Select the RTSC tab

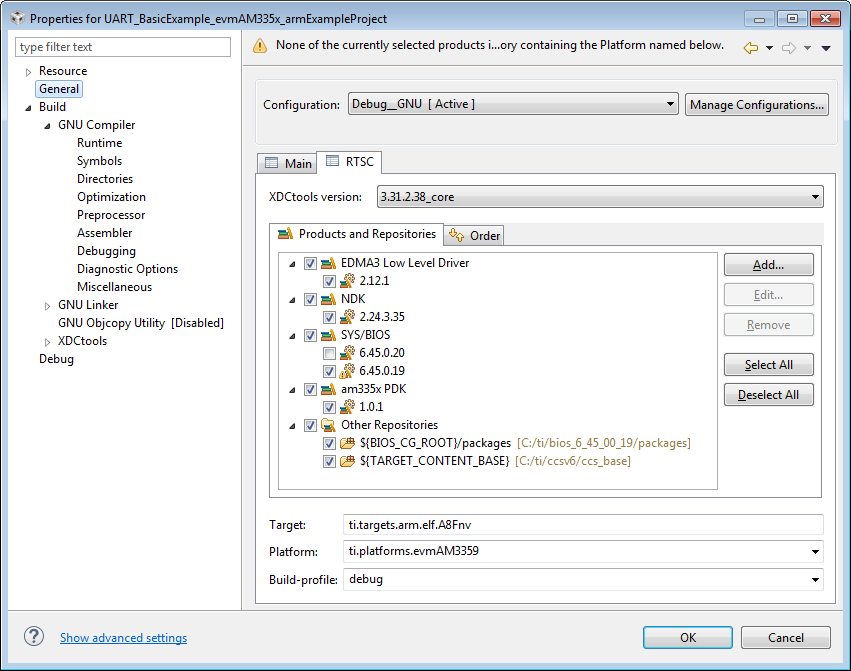pyautogui.click(x=350, y=161)
